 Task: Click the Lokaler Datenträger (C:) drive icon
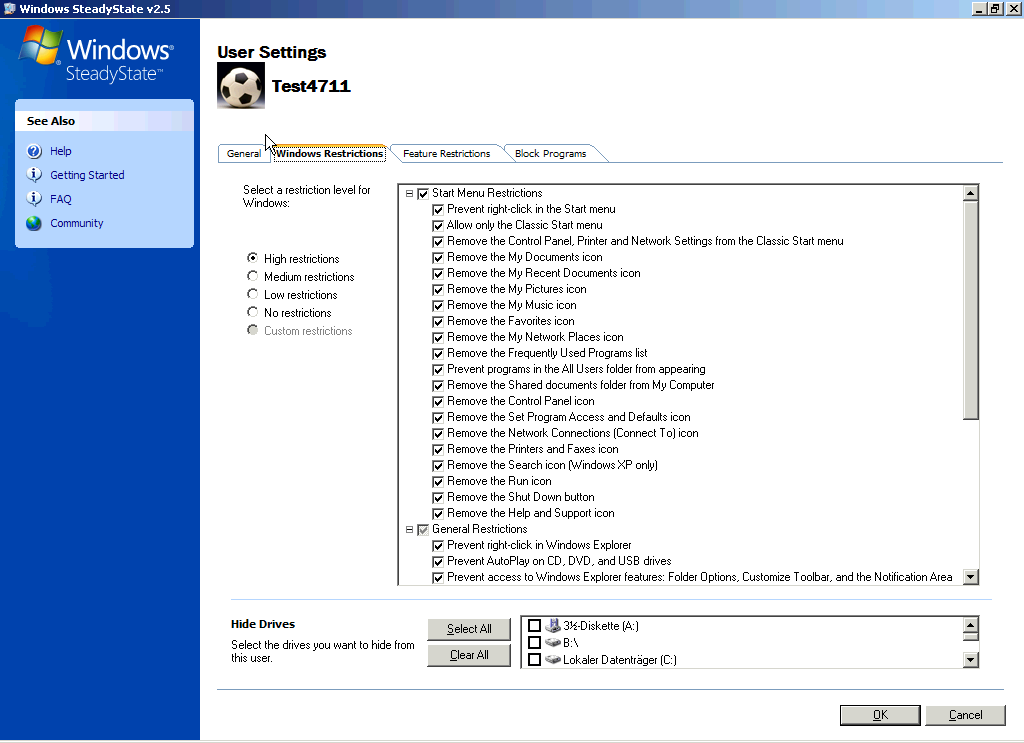pos(553,659)
